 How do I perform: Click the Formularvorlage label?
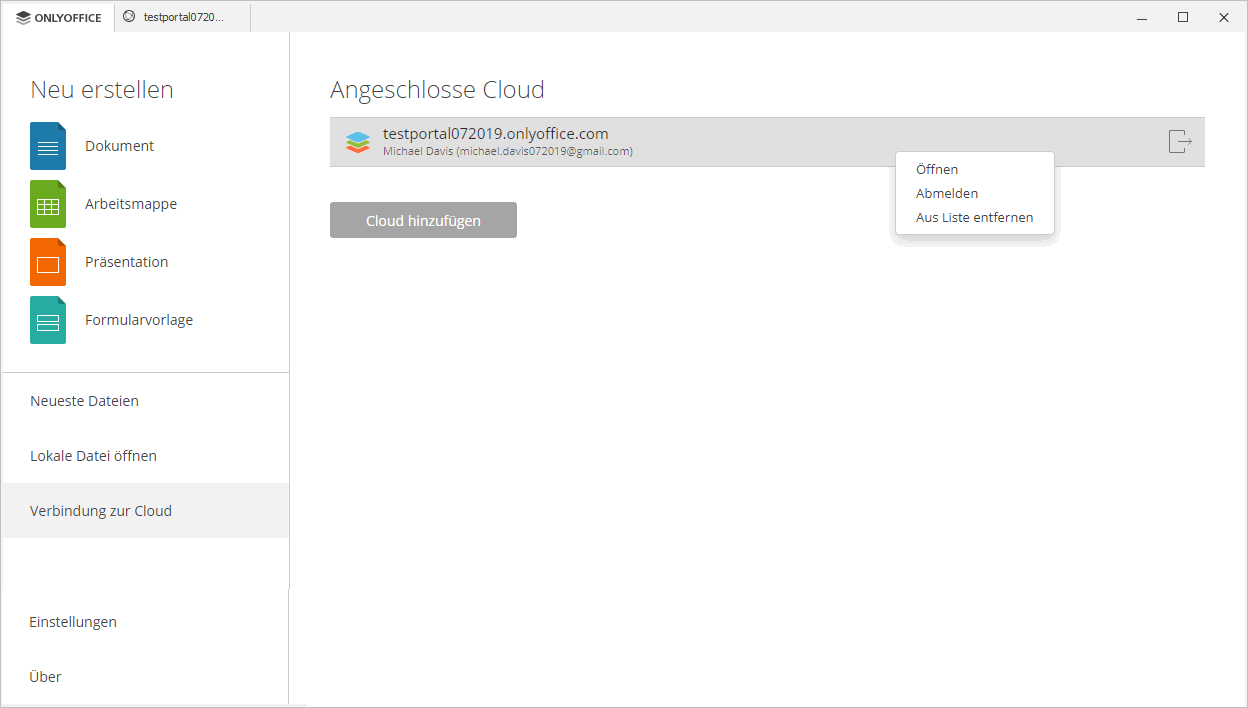(x=139, y=320)
